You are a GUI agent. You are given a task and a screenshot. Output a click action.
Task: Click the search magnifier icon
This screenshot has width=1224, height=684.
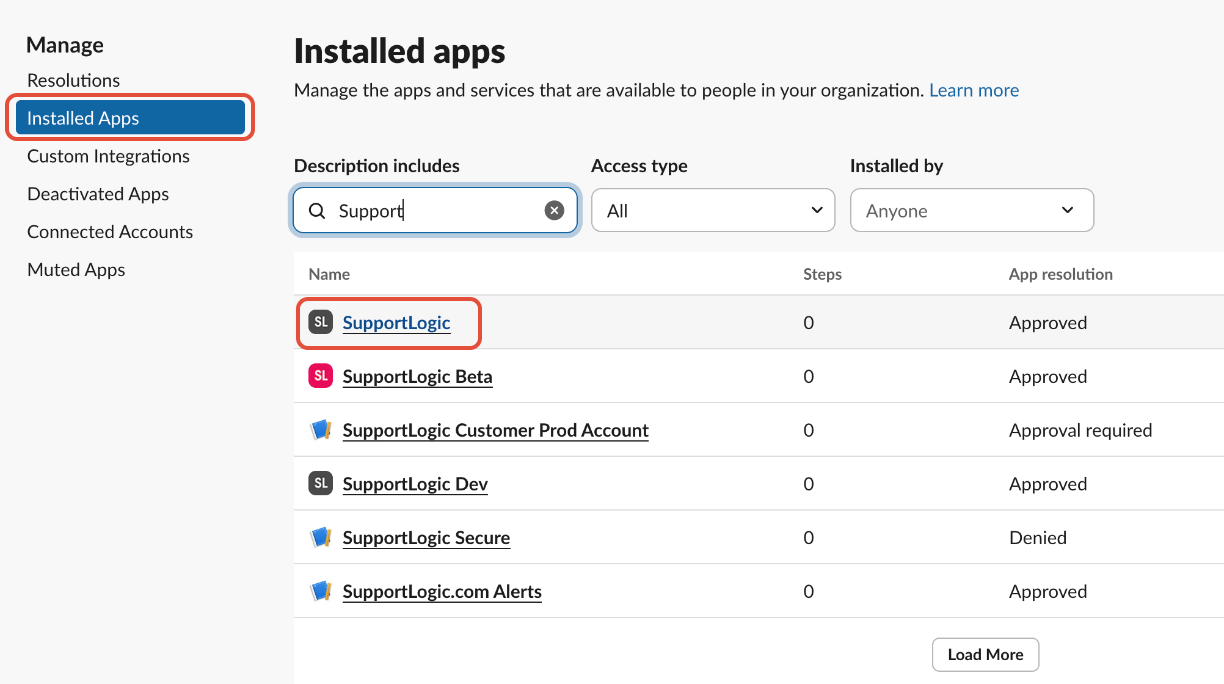coord(317,211)
